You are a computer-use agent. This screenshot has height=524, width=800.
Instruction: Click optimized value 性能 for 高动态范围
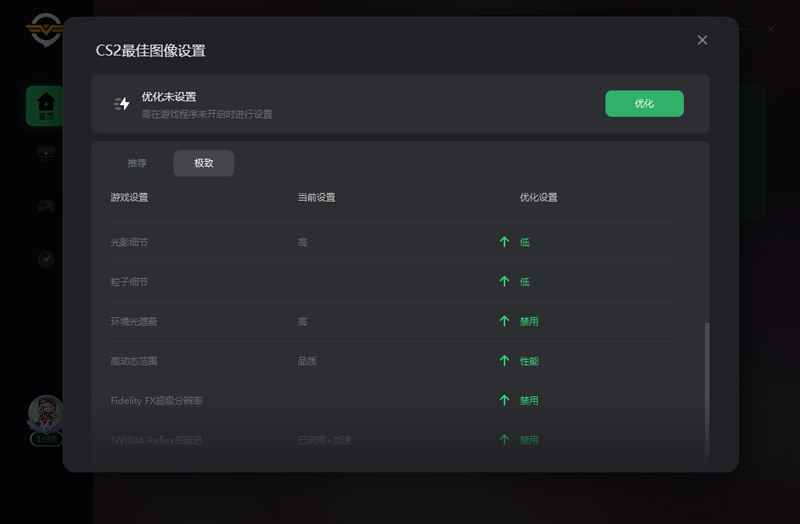[x=529, y=361]
